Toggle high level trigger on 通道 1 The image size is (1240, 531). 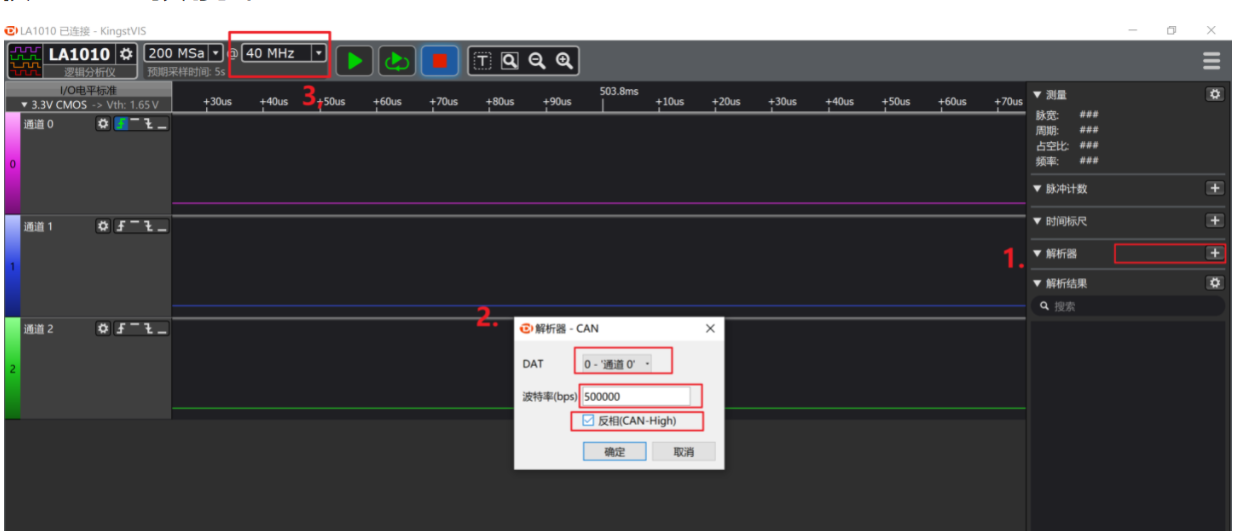click(133, 226)
